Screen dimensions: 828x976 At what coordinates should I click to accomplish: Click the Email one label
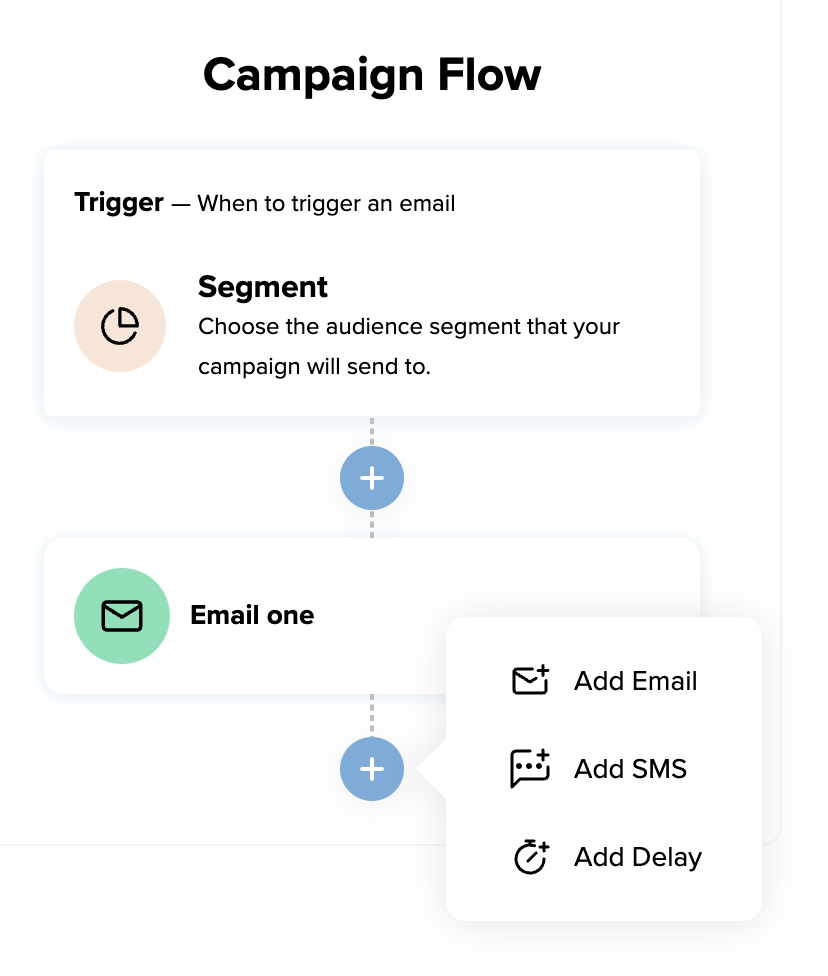251,616
